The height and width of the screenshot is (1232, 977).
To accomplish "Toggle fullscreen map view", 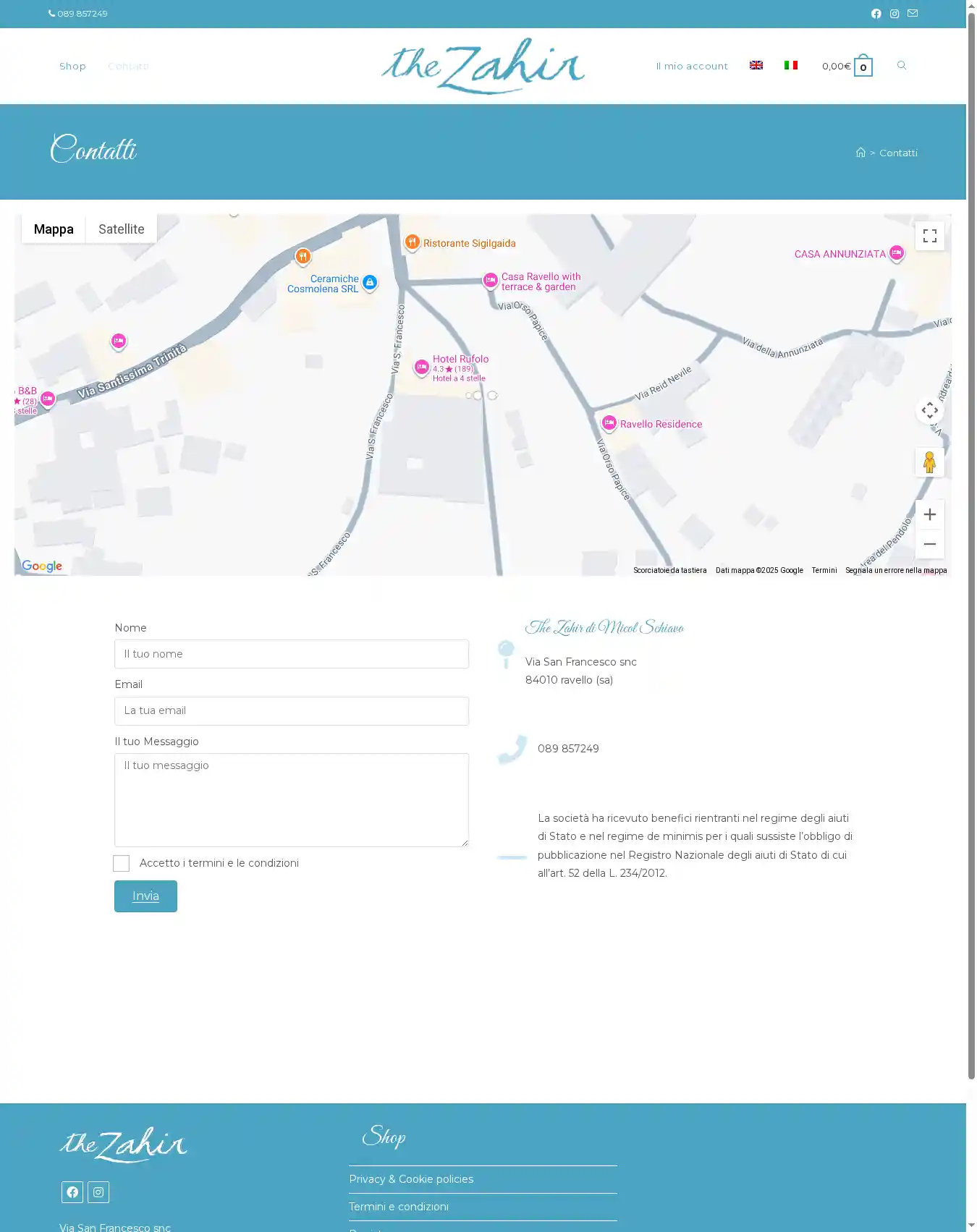I will (x=929, y=236).
